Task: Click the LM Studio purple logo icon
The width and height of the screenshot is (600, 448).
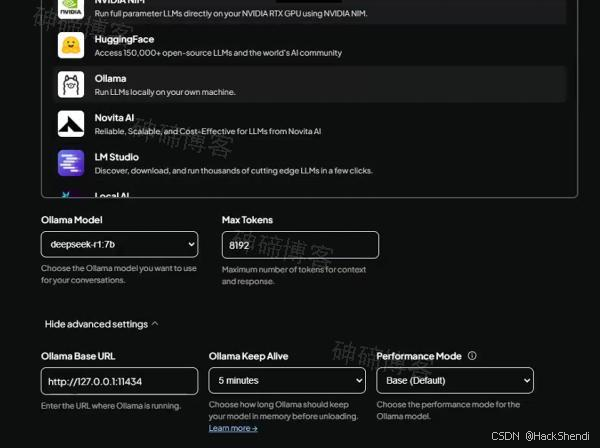Action: (71, 163)
